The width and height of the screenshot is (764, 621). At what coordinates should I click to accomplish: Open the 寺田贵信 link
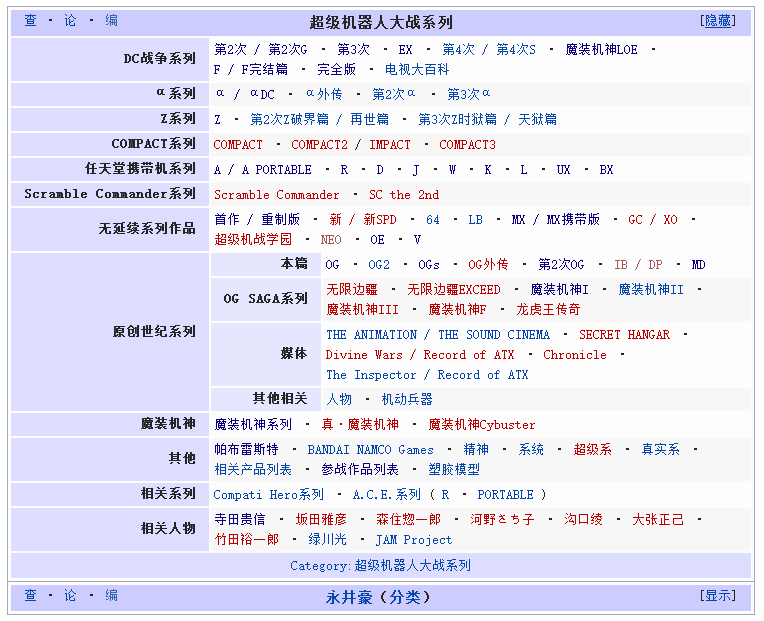[x=240, y=520]
